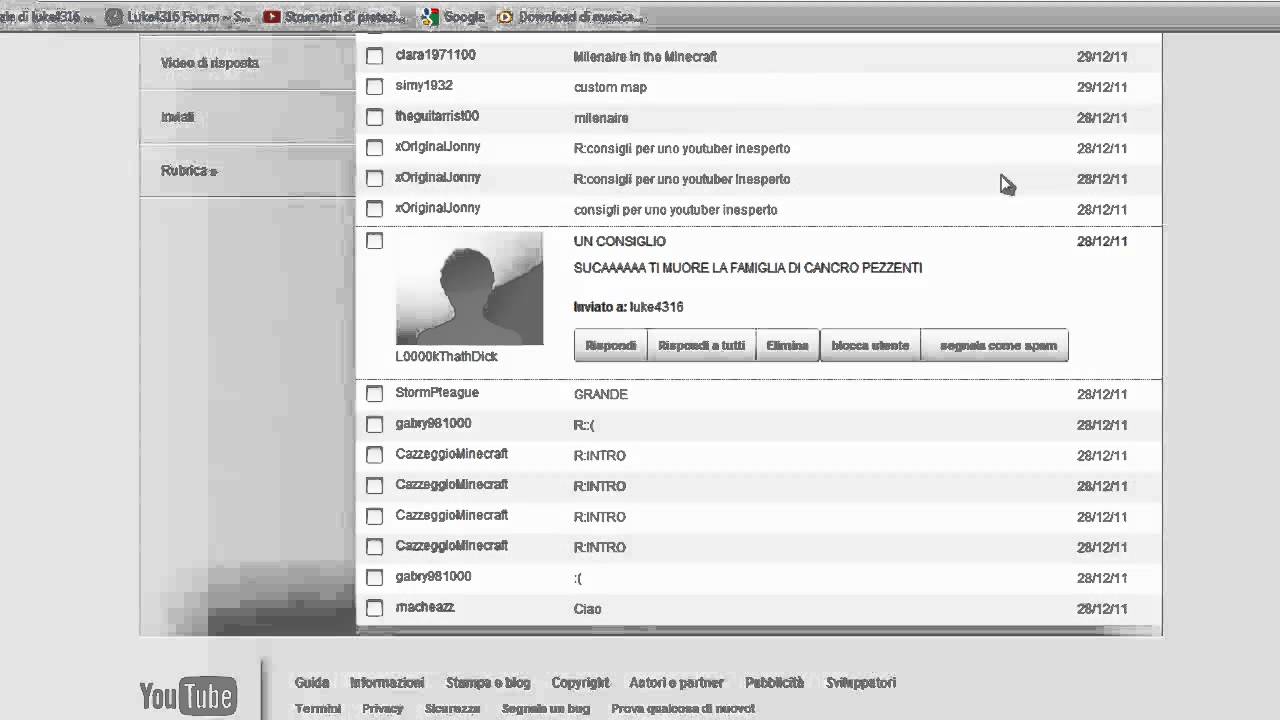Image resolution: width=1280 pixels, height=720 pixels.
Task: Open the 'GRANDE' message subject
Action: click(601, 394)
